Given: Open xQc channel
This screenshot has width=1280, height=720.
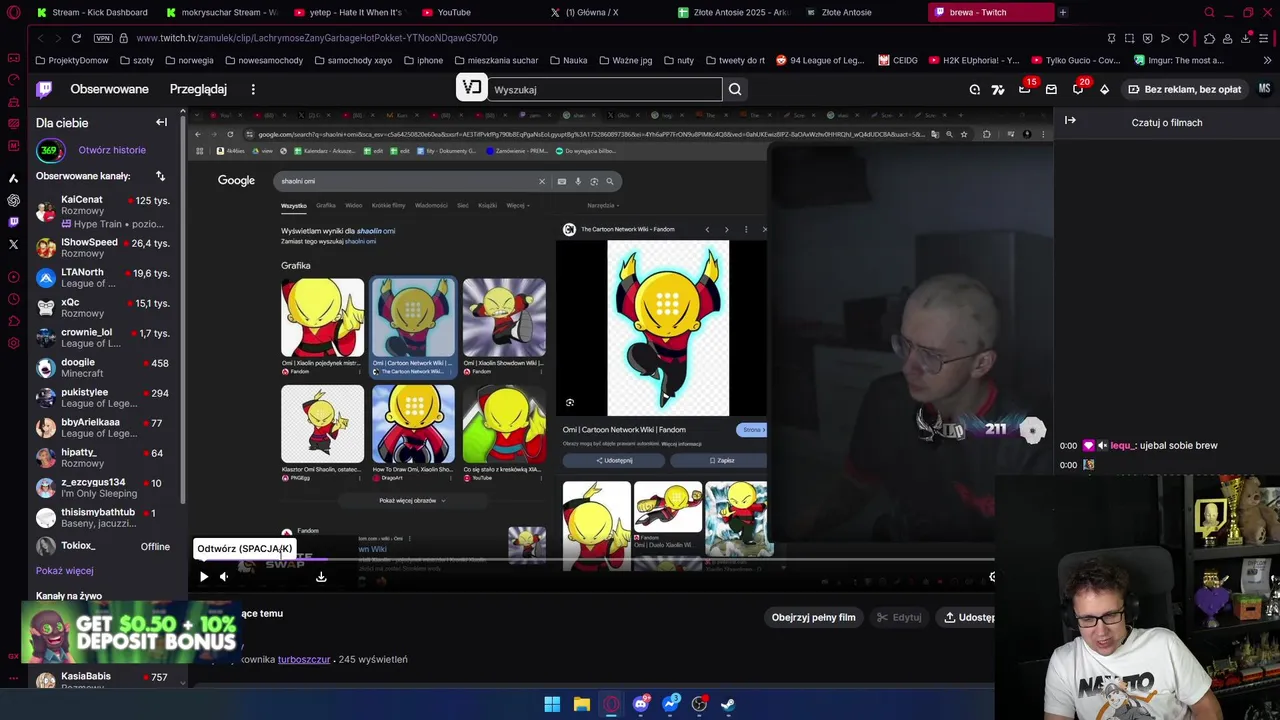Looking at the screenshot, I should [103, 308].
